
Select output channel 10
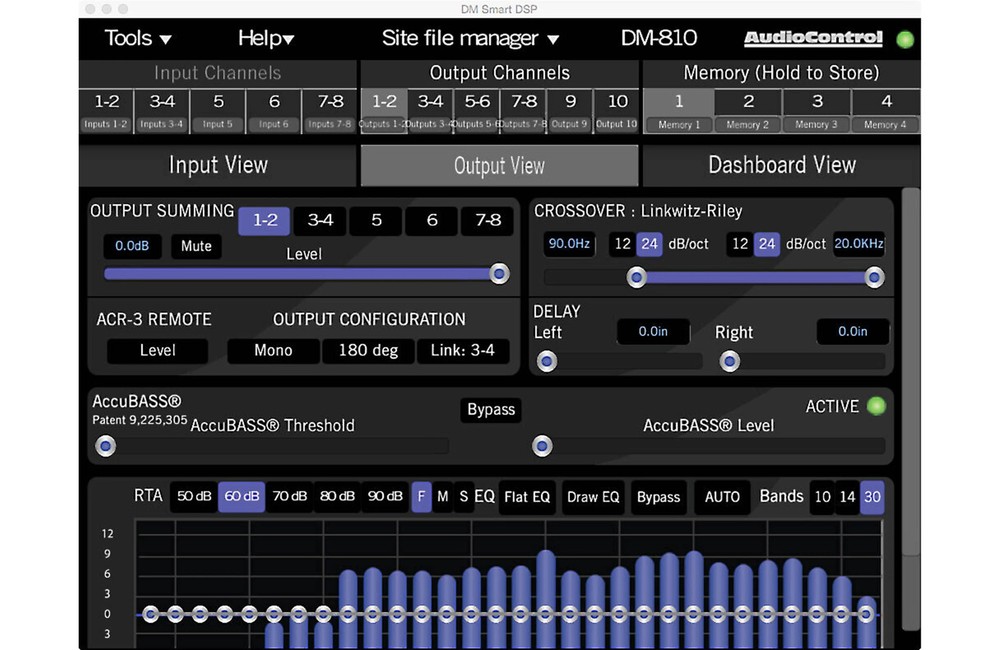point(617,111)
